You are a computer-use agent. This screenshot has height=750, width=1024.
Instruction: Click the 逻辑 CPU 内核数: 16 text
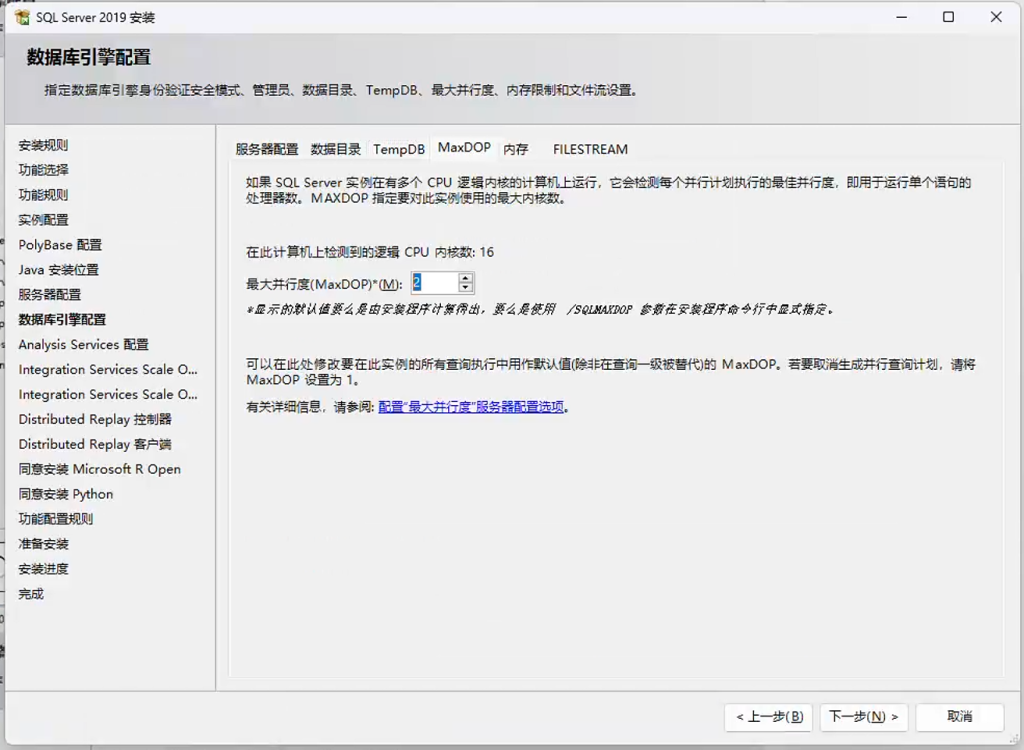(x=370, y=252)
